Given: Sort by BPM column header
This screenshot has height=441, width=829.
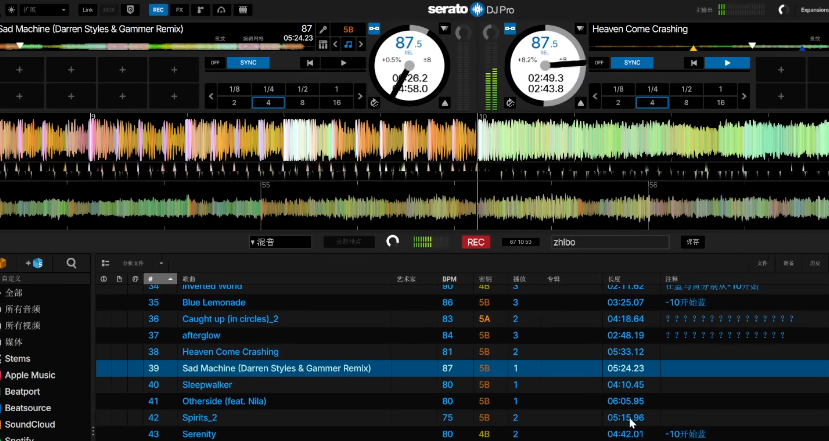Looking at the screenshot, I should click(449, 279).
